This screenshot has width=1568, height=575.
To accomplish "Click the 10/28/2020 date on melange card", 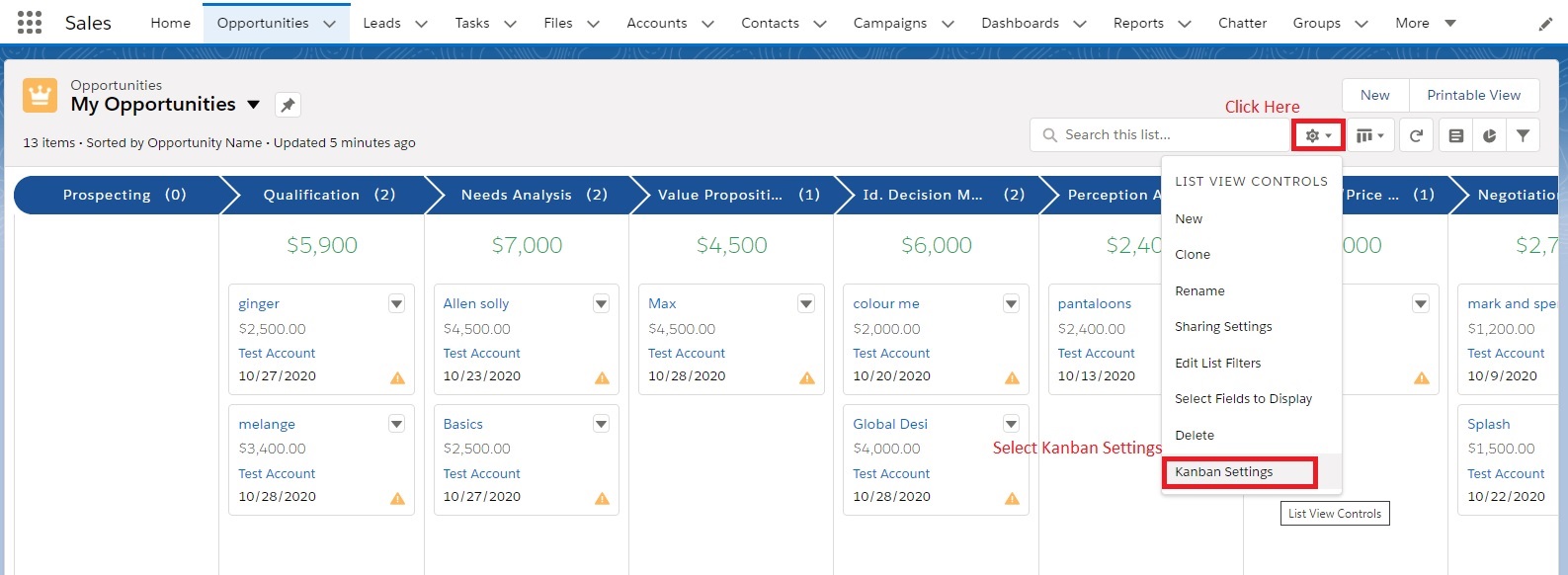I will [x=277, y=497].
